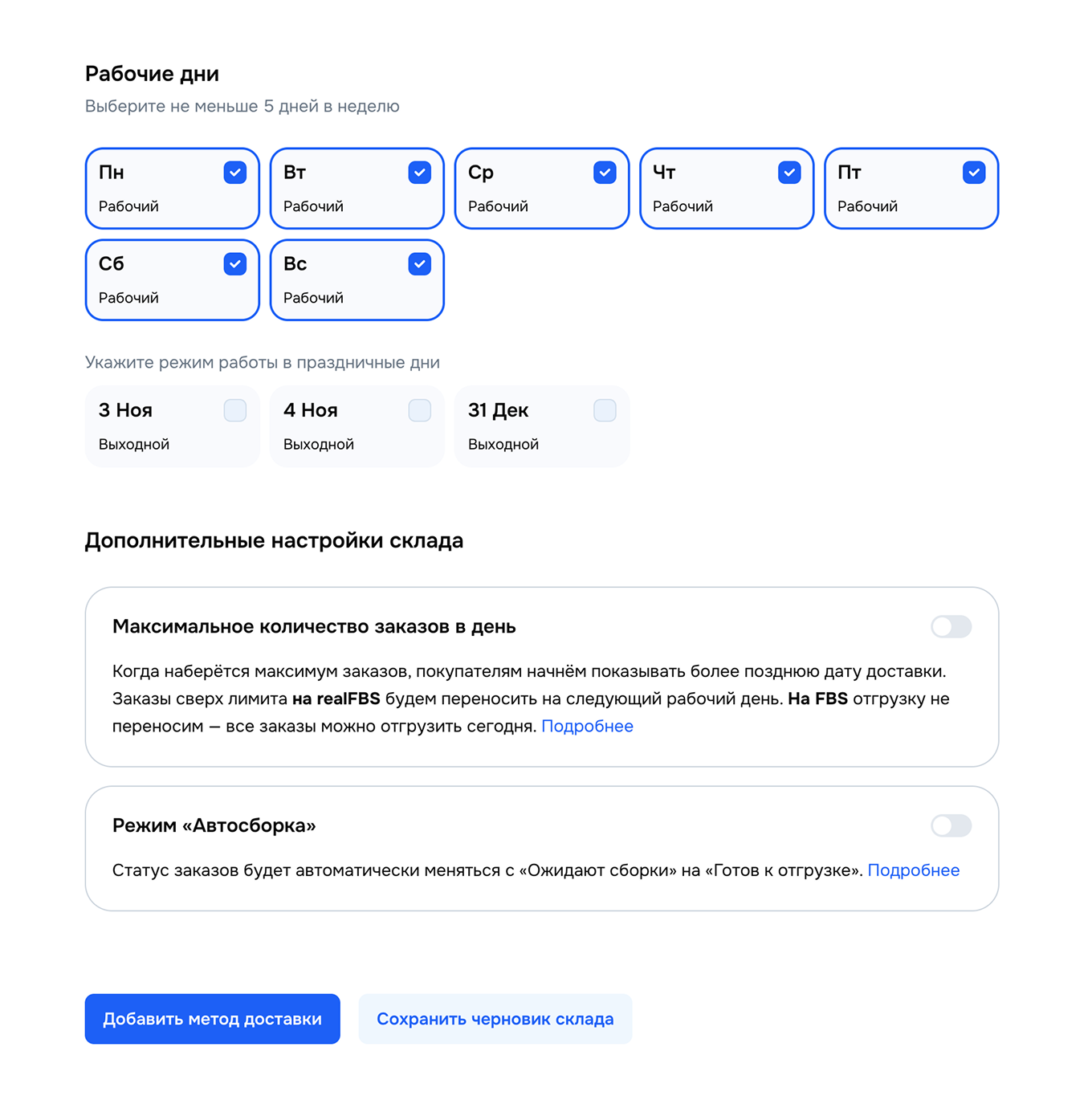Disable Сб as a working day
Viewport: 1092px width, 1100px height.
234,263
